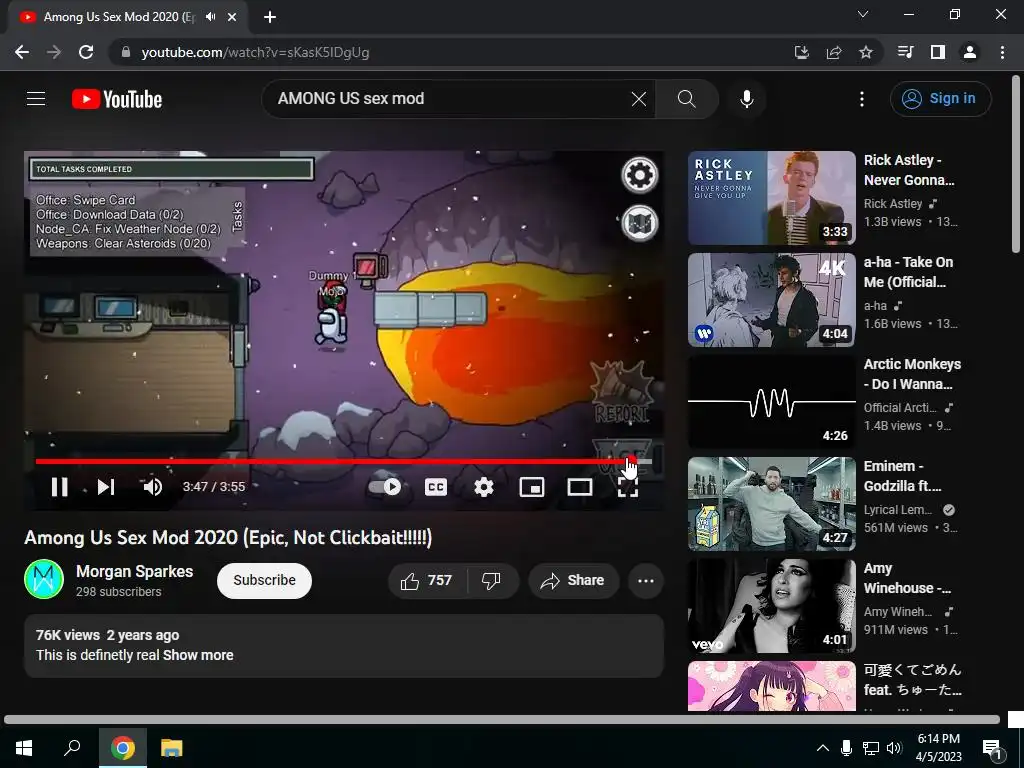Open tab search chevron dropdown
Viewport: 1024px width, 768px height.
point(863,14)
